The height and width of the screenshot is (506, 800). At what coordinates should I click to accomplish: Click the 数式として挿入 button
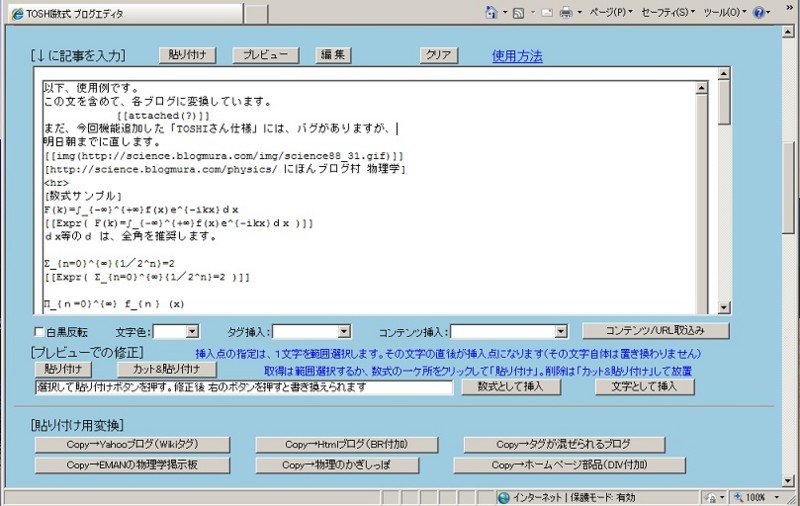point(511,387)
